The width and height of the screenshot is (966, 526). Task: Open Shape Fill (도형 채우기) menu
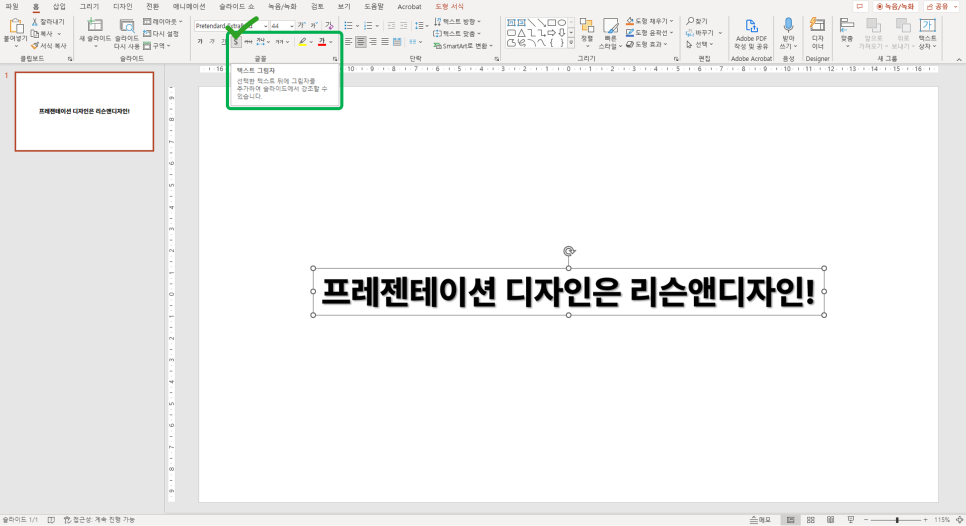649,22
